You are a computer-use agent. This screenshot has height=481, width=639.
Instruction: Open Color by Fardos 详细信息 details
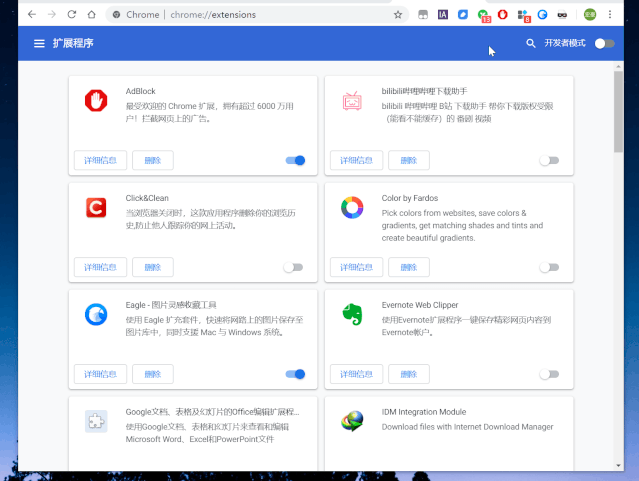(356, 267)
